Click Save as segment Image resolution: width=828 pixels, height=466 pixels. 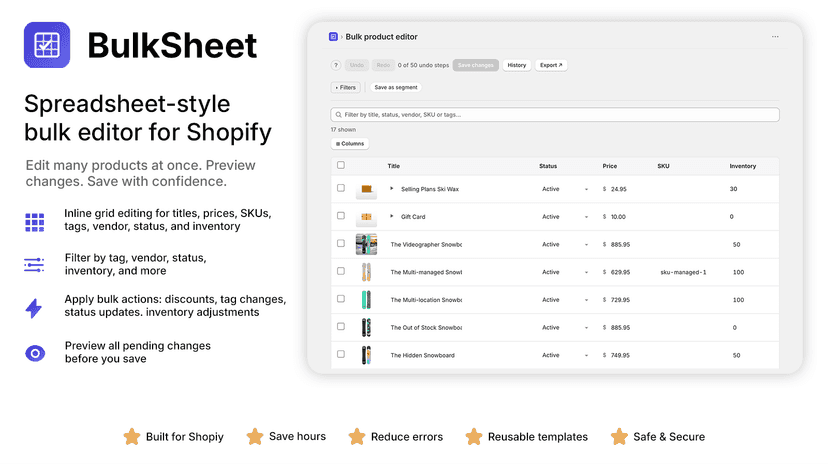pos(396,87)
